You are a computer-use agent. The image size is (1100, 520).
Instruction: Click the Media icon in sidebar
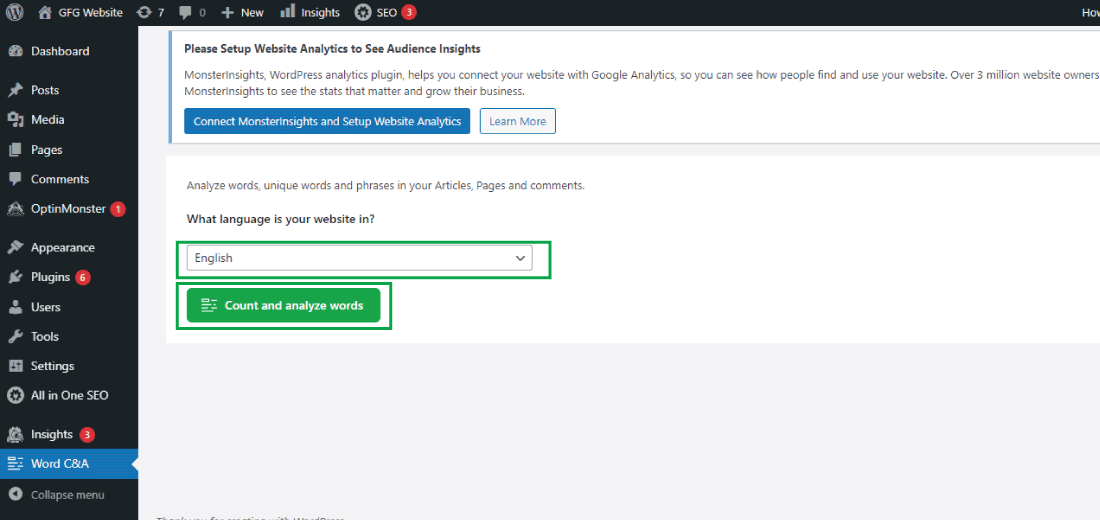pos(15,120)
